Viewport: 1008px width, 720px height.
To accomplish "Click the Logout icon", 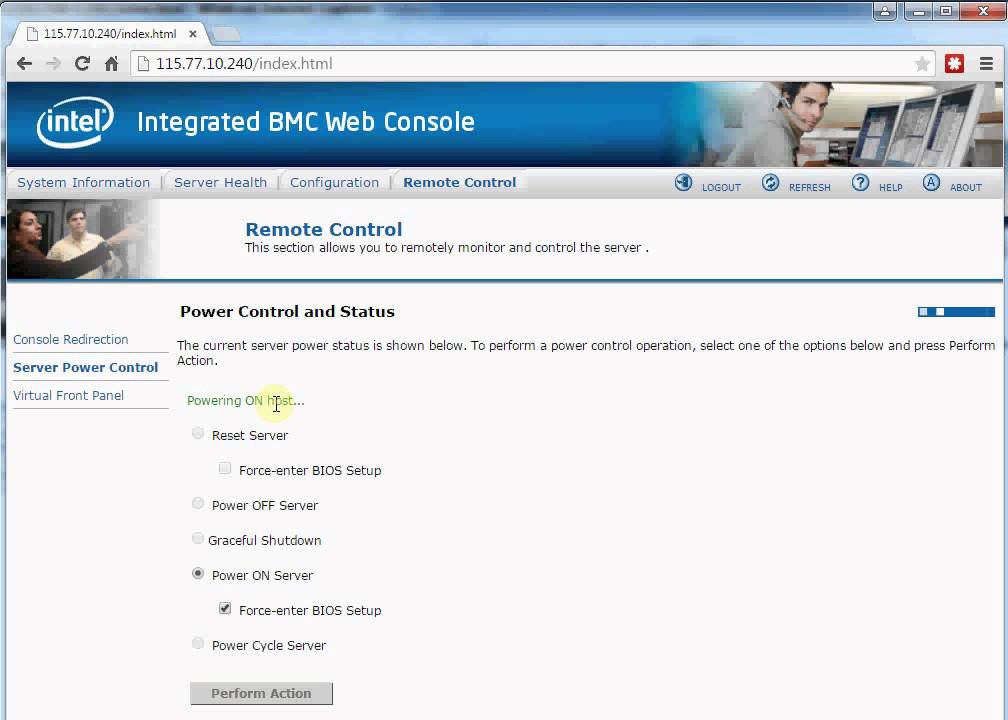I will pos(683,183).
